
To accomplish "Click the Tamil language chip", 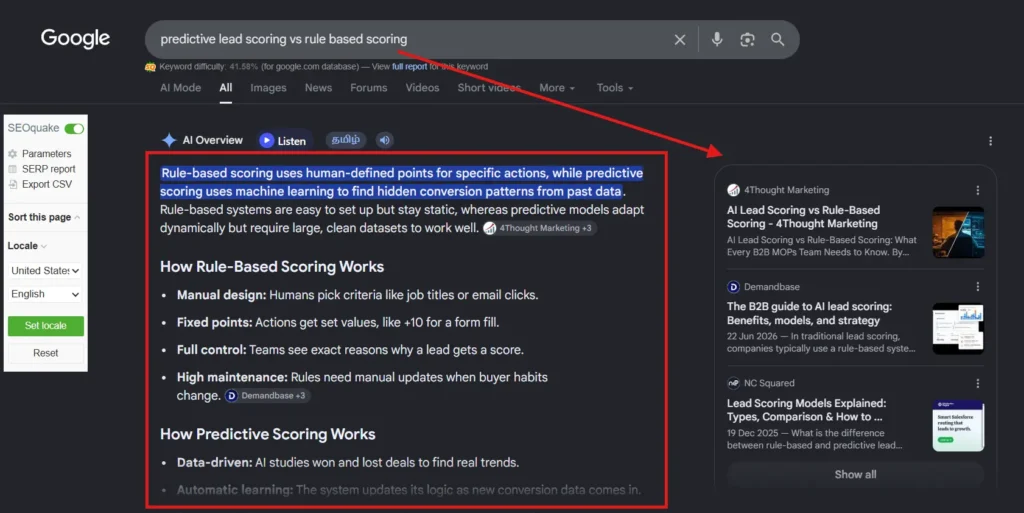I will 346,140.
